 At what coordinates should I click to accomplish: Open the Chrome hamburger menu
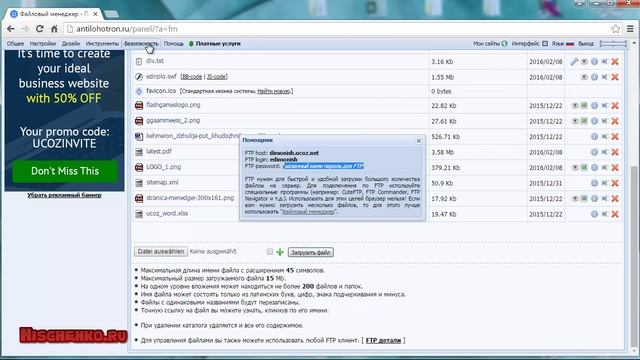630,29
